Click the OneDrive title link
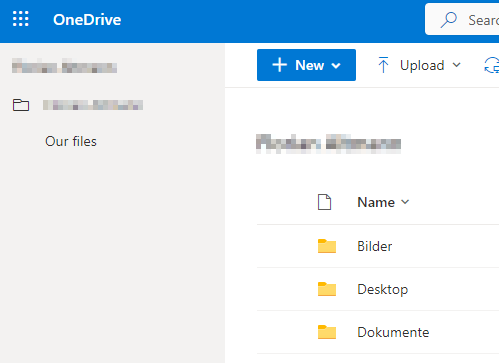 pos(87,20)
